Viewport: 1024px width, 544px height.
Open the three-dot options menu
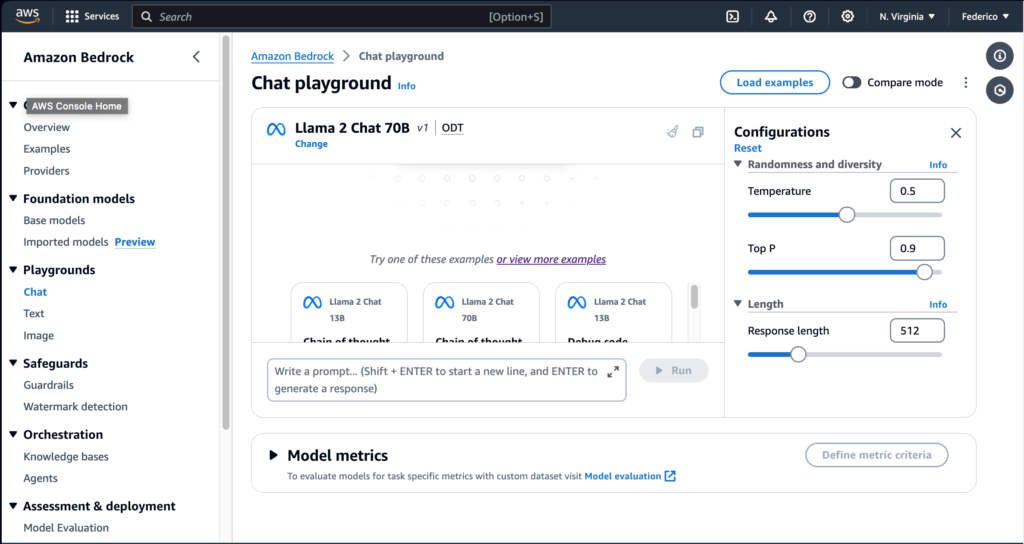(x=965, y=83)
